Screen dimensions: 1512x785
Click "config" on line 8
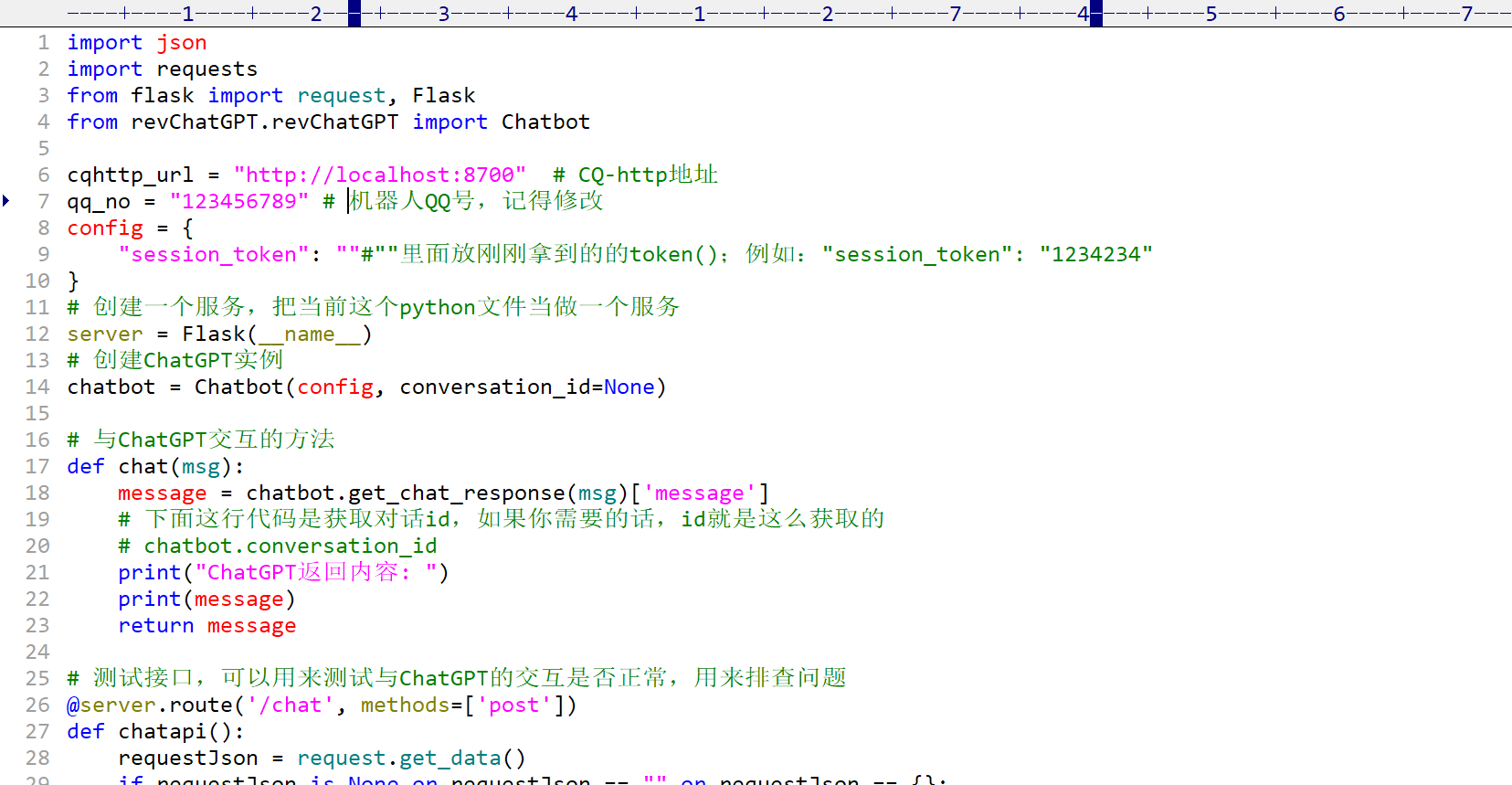coord(105,228)
